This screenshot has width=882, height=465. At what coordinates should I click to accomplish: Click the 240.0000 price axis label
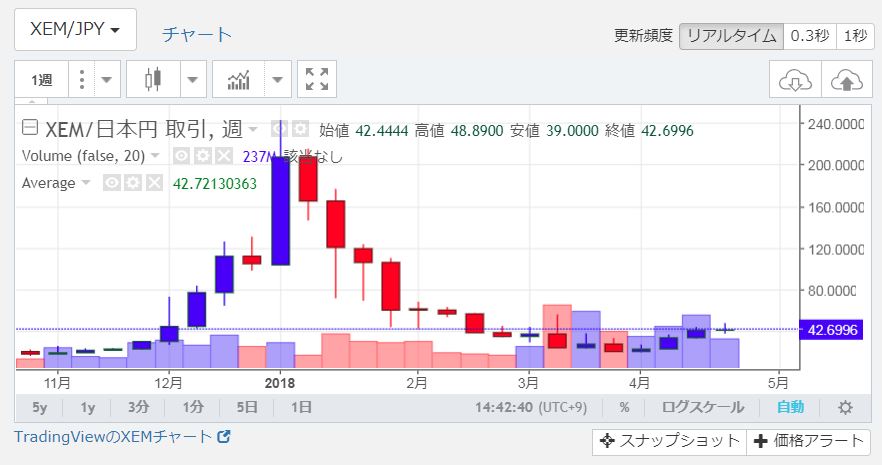[835, 124]
